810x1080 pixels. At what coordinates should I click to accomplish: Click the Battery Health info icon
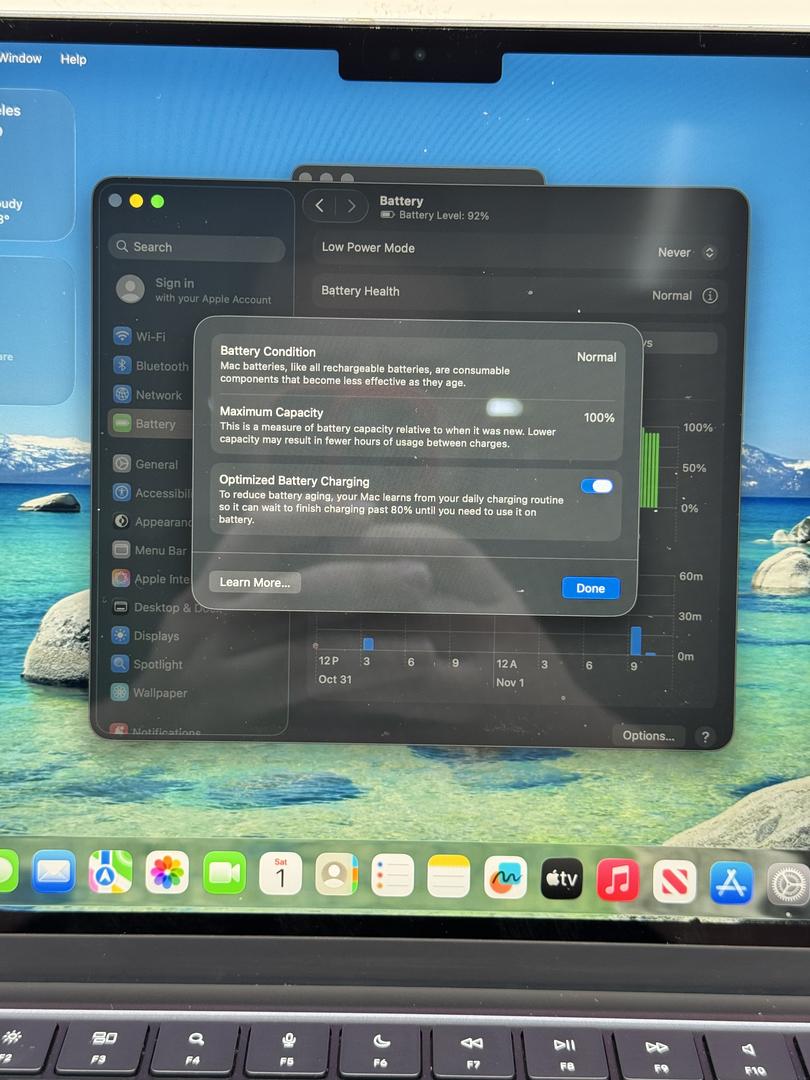pyautogui.click(x=710, y=296)
